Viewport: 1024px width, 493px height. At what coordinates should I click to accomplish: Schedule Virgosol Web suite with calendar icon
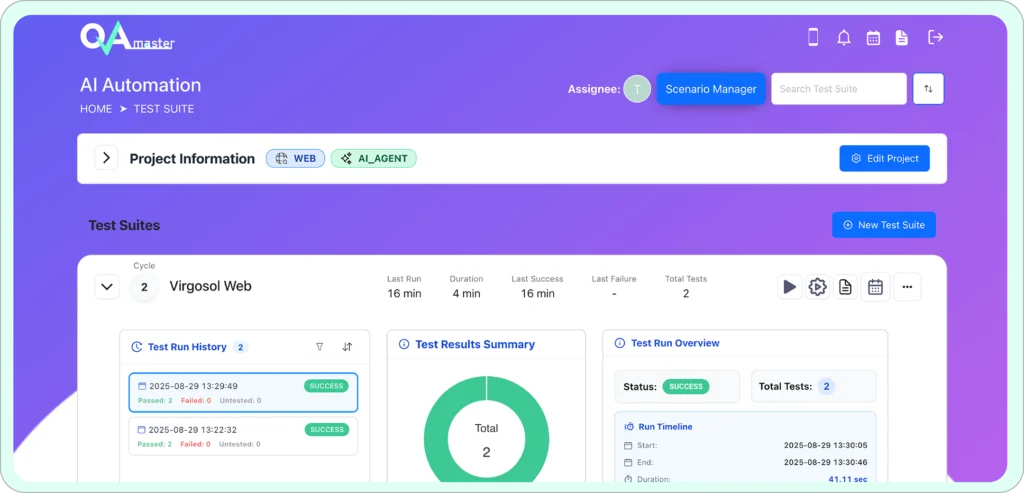pos(875,287)
